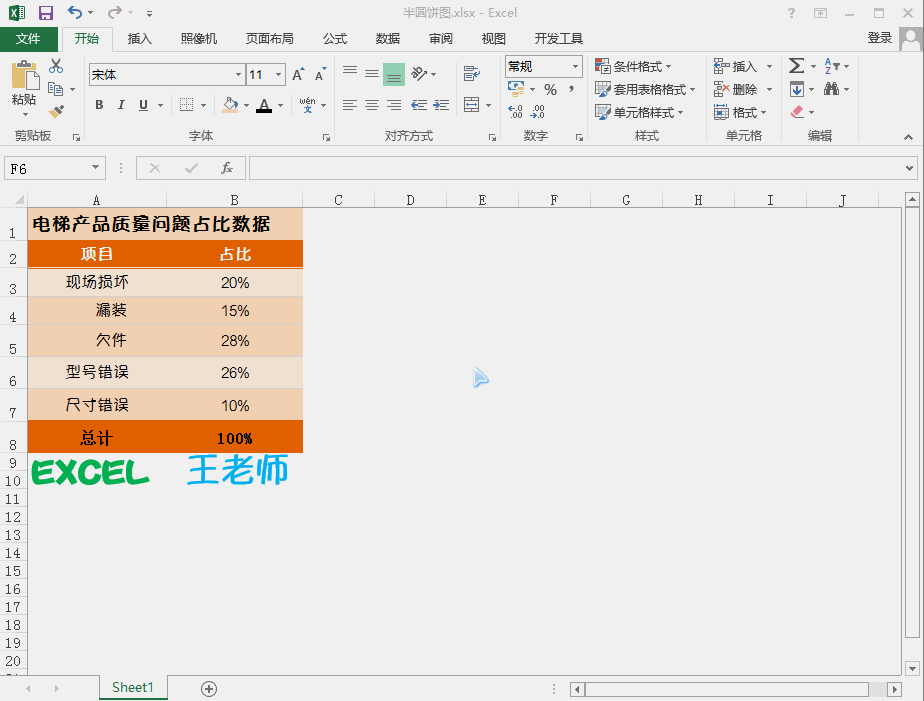This screenshot has height=701, width=924.
Task: Decrease indent
Action: click(x=419, y=105)
